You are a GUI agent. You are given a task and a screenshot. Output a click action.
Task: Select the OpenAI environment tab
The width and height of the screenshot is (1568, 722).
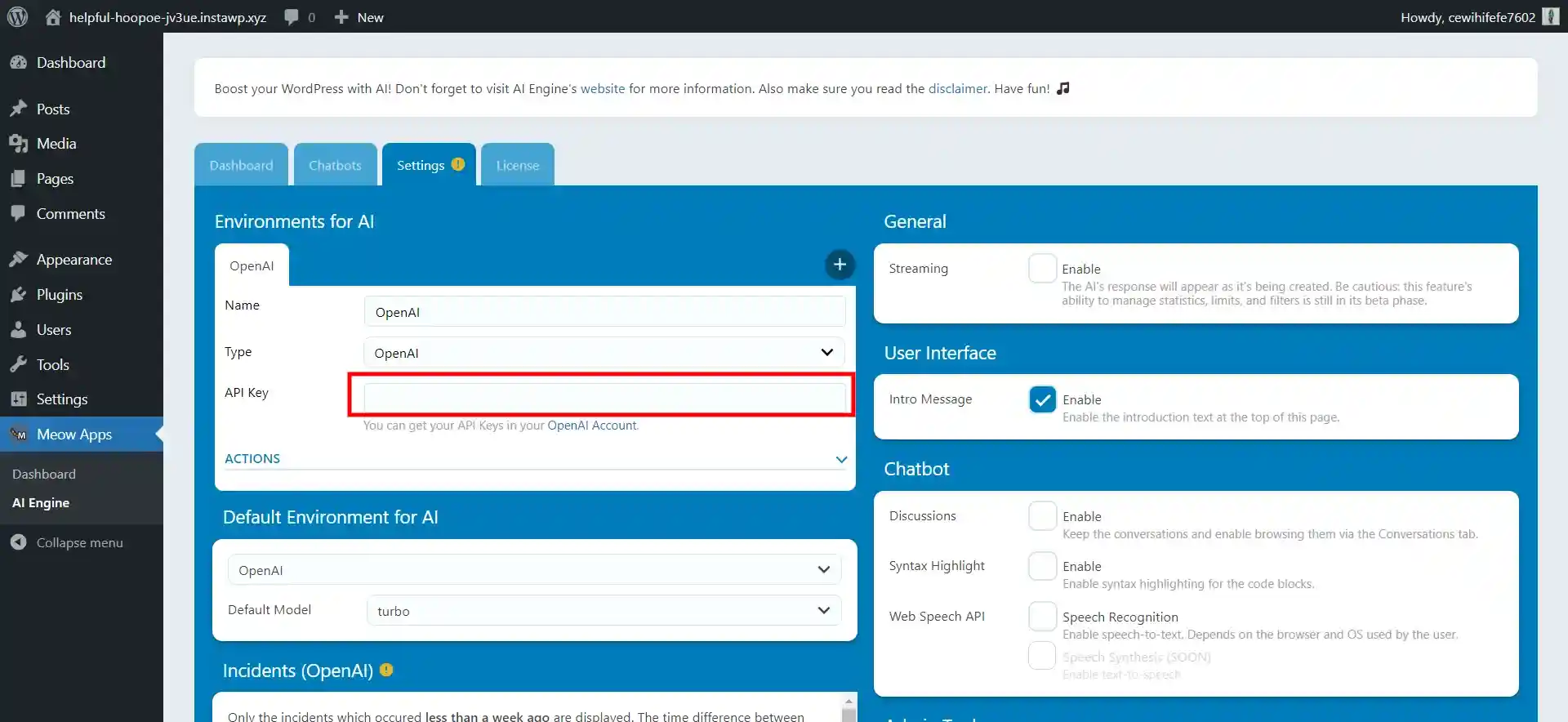252,265
